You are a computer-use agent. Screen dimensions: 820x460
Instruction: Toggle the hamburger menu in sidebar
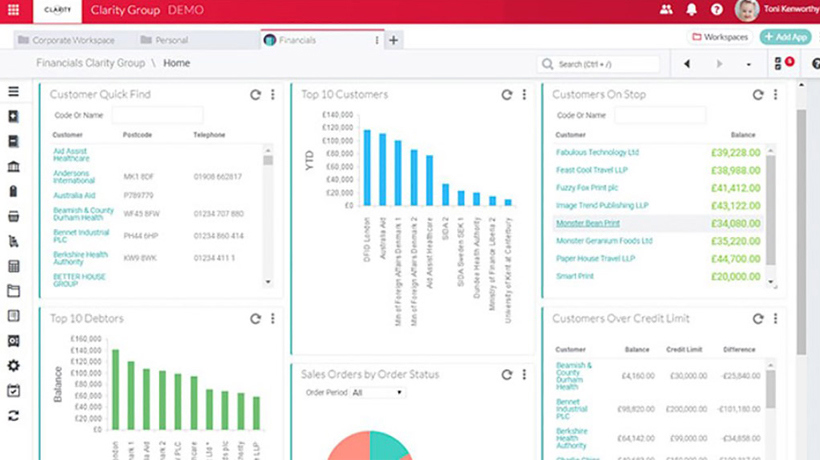14,91
